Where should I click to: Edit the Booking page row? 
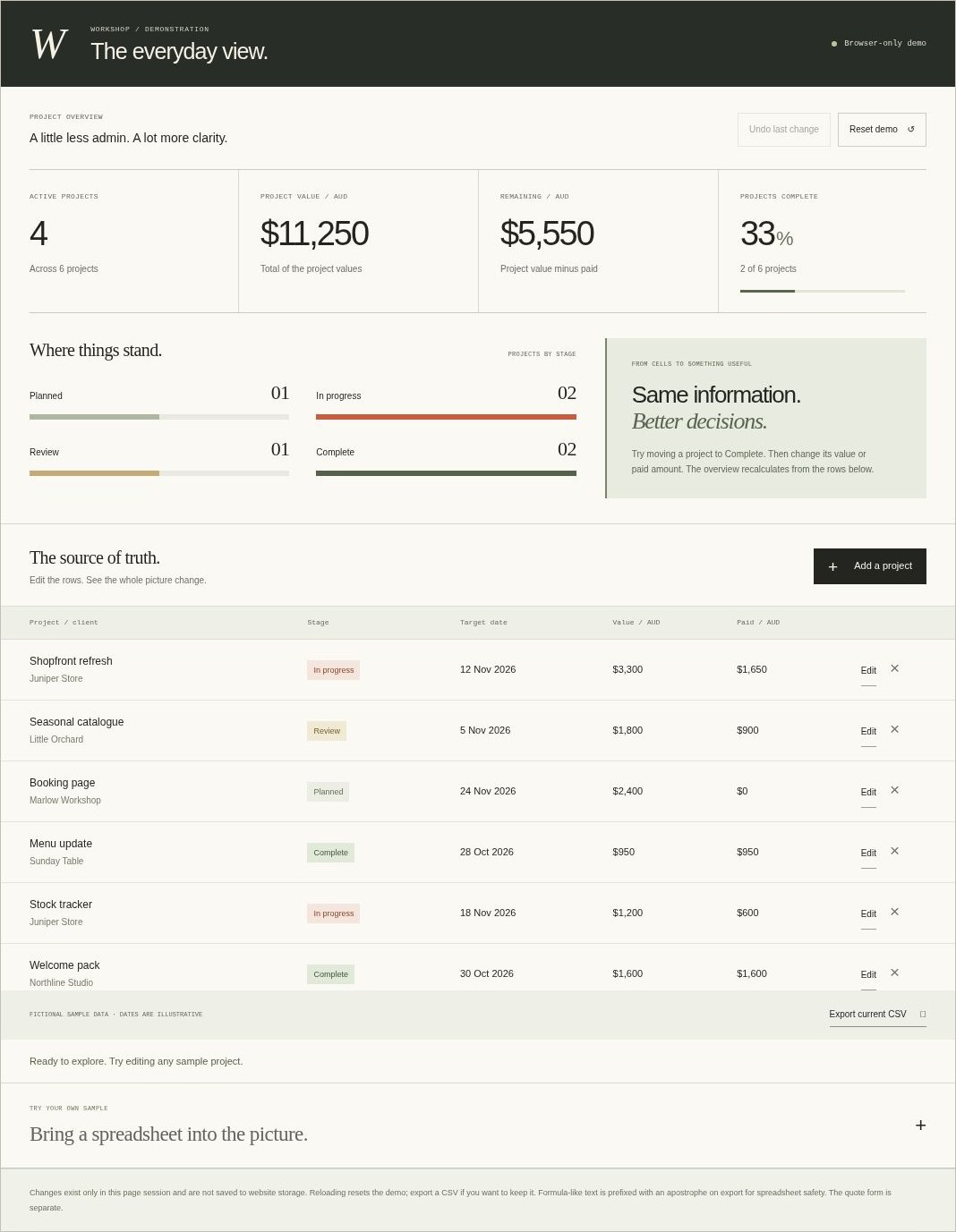tap(868, 792)
